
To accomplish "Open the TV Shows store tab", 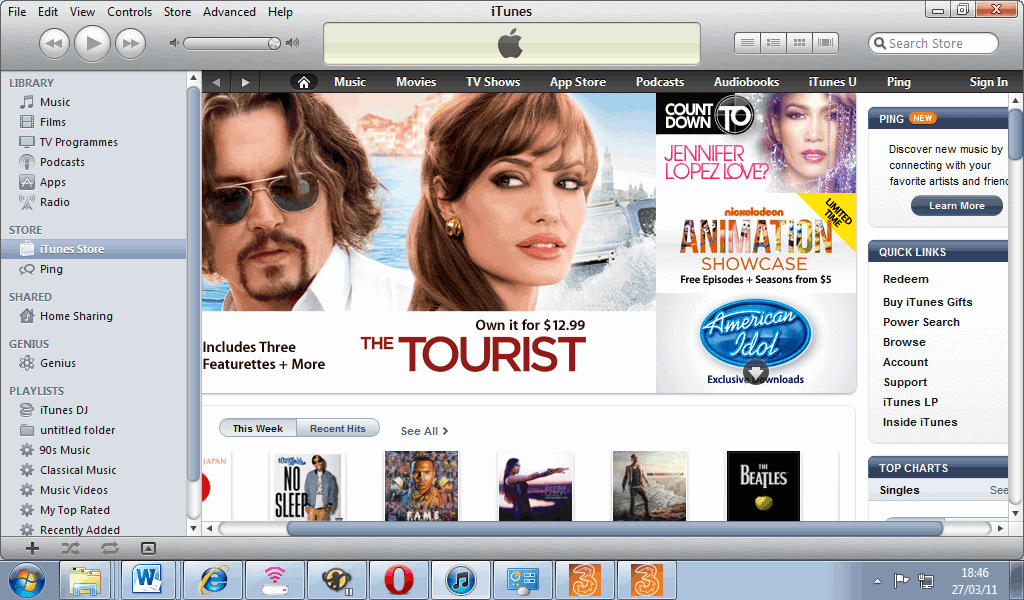I will coord(493,82).
